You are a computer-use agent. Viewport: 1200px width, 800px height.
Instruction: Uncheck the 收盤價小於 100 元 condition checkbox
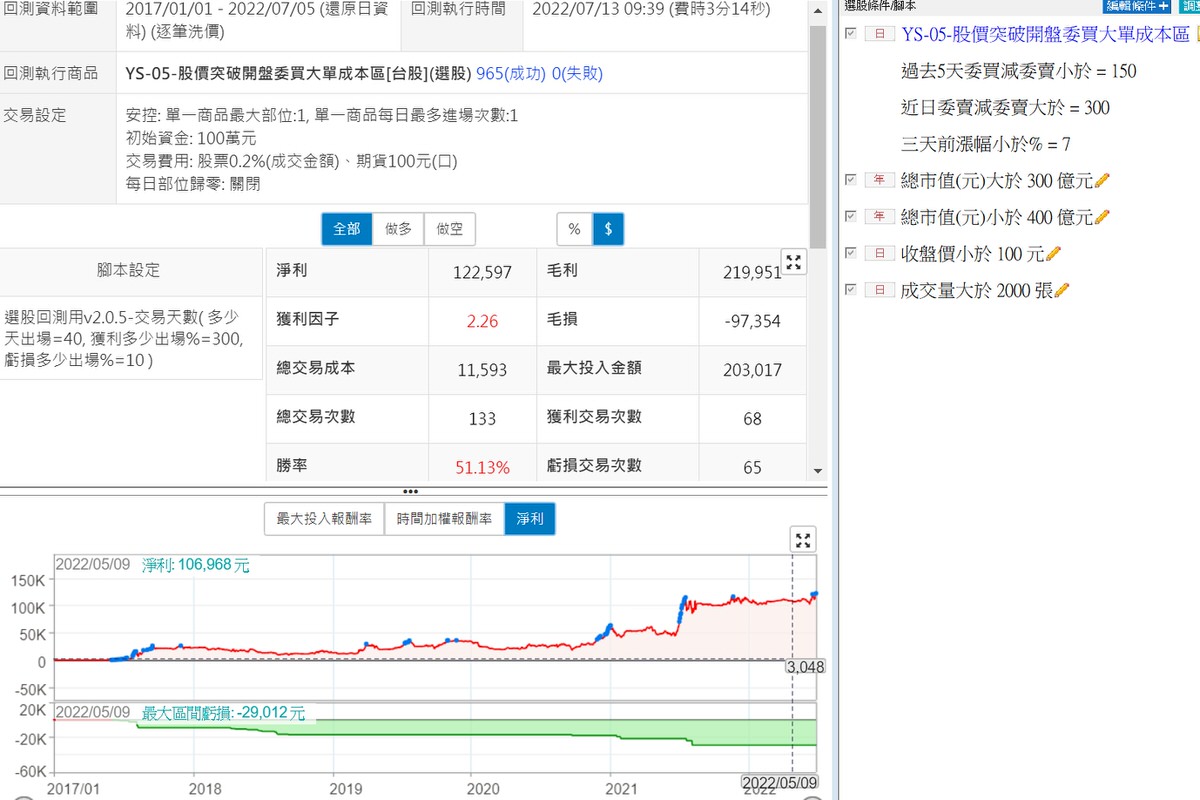coord(850,254)
